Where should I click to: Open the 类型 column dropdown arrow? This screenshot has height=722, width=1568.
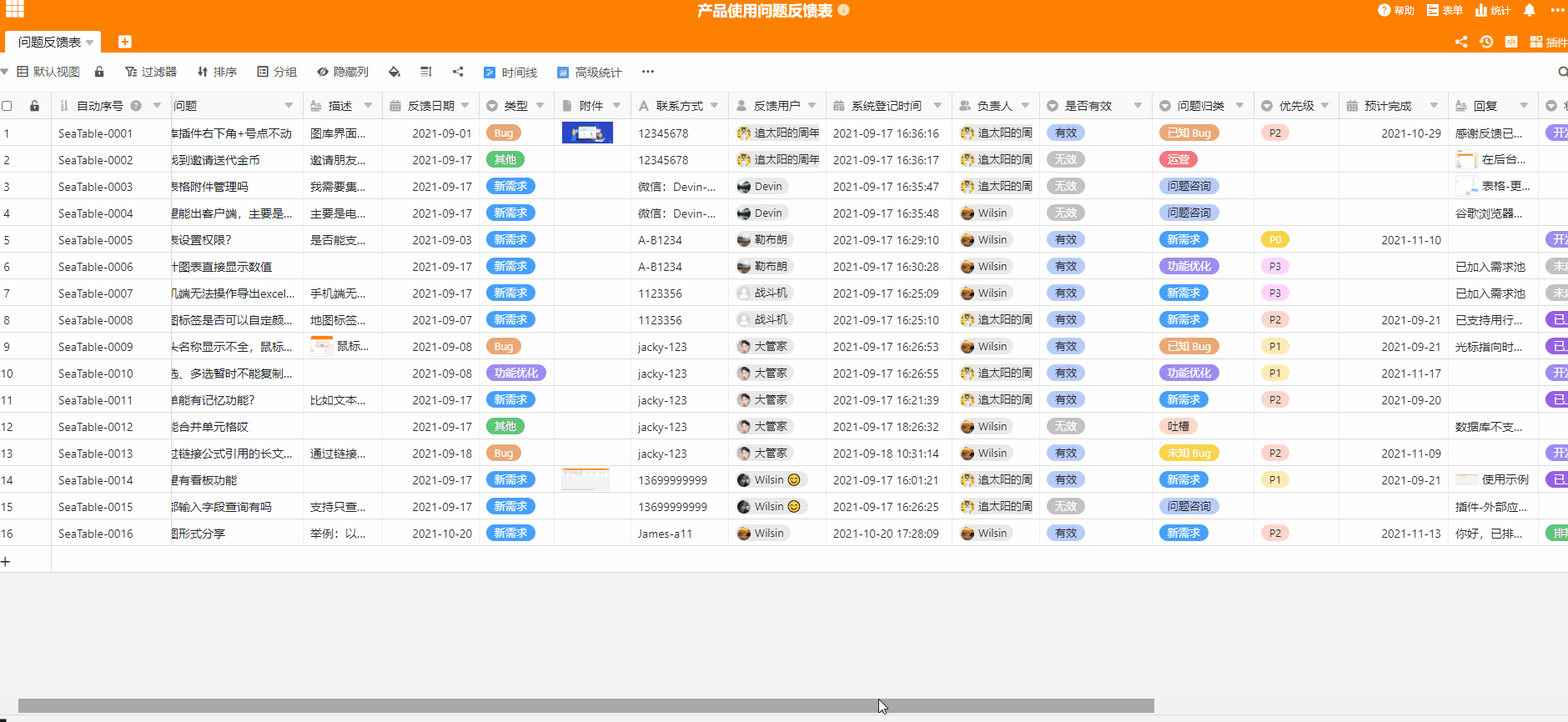pos(540,106)
